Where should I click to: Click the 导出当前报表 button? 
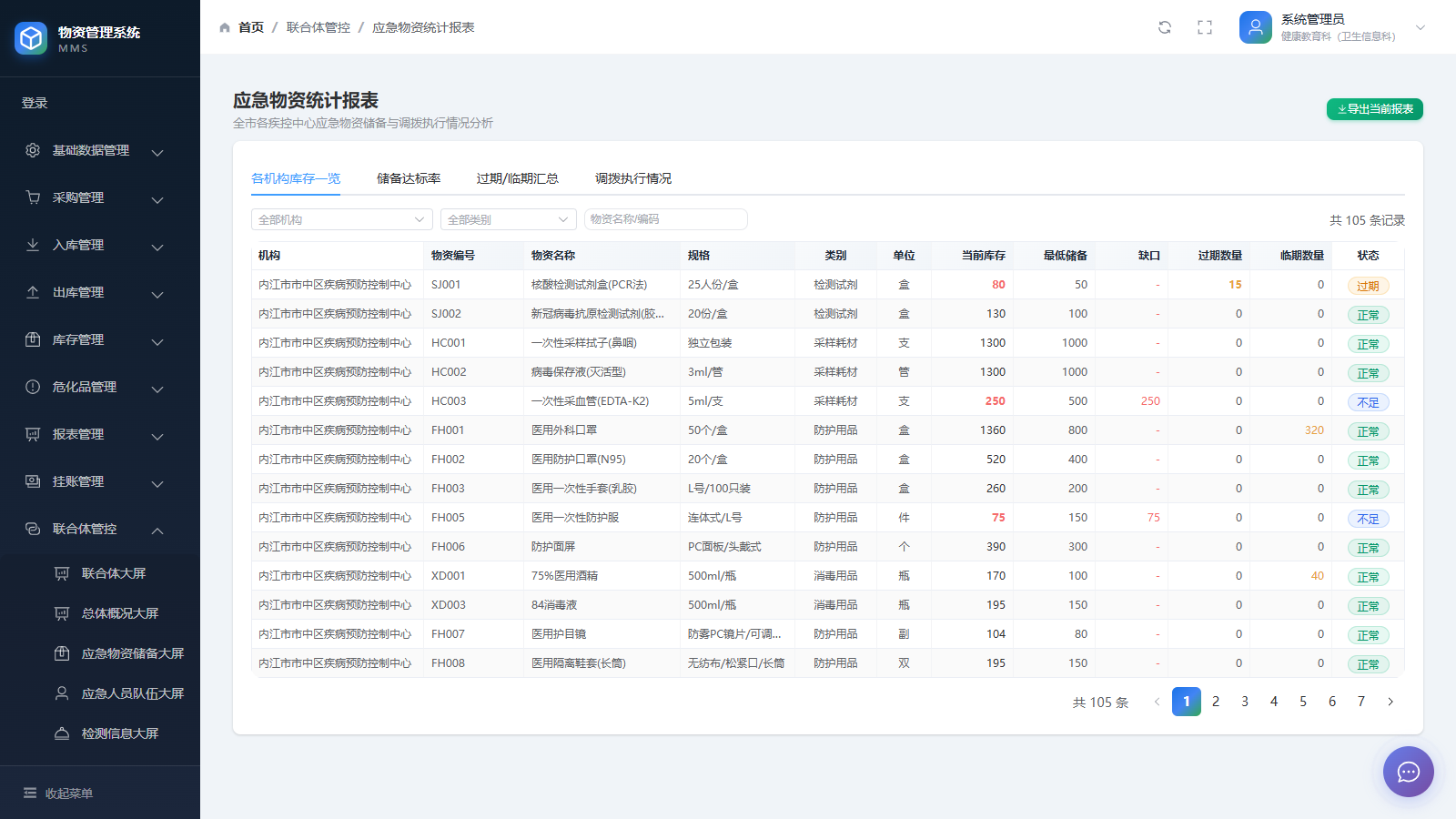point(1375,109)
